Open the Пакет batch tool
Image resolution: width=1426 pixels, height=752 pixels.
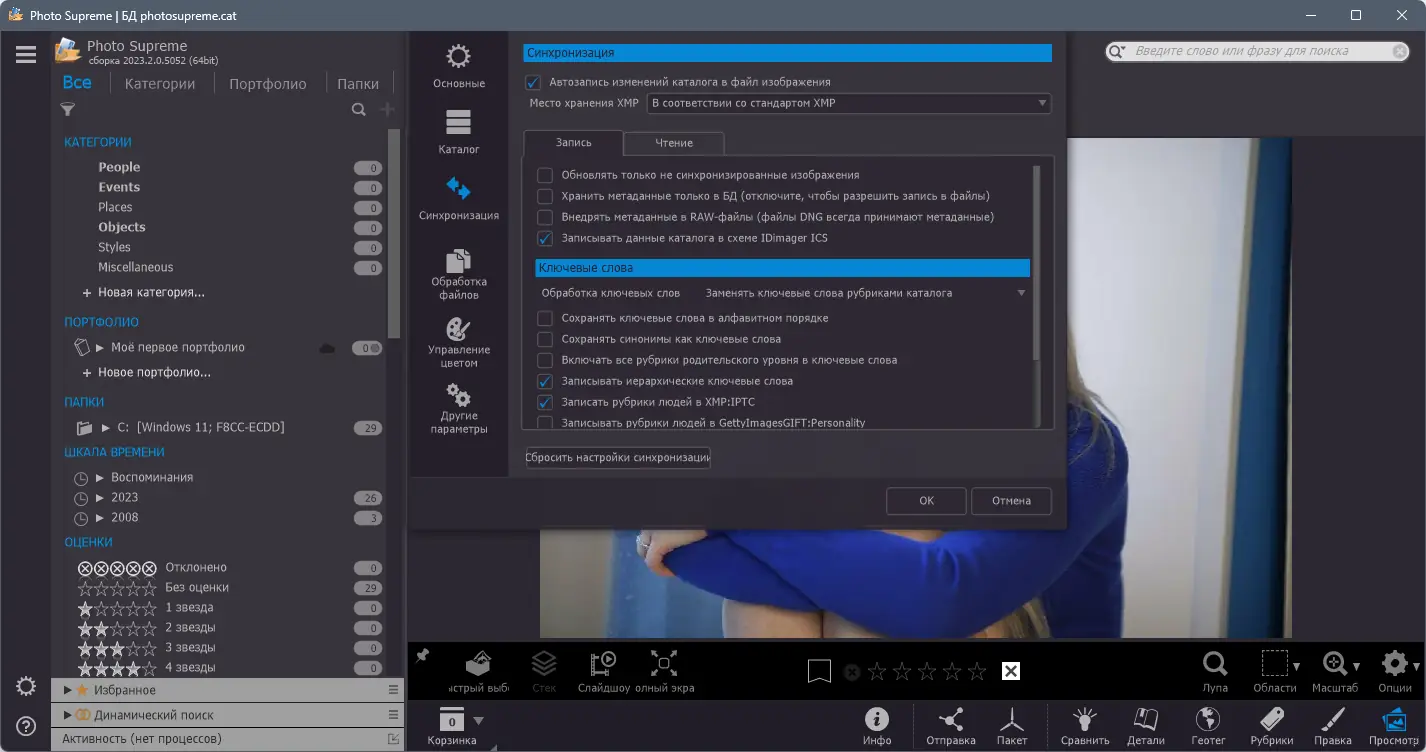click(x=1012, y=727)
